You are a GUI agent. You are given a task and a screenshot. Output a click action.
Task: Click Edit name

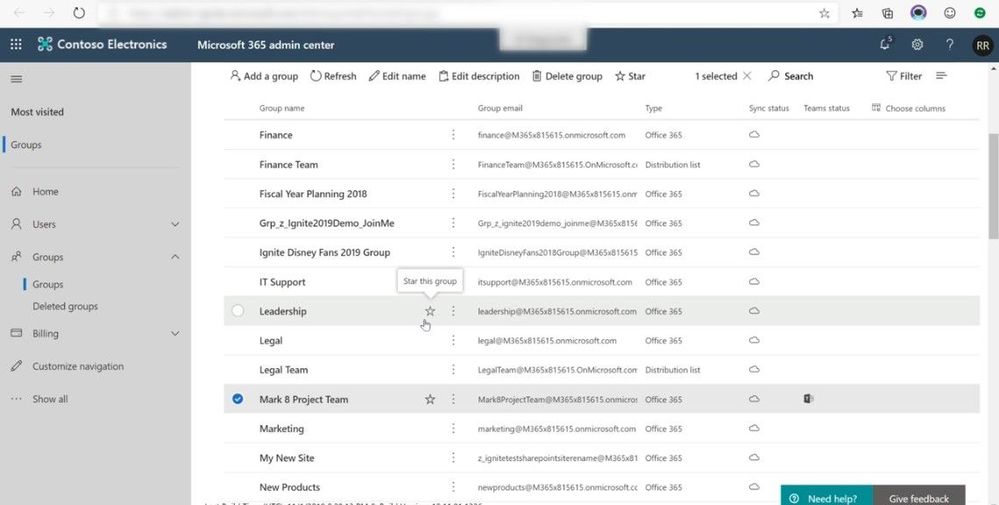click(397, 76)
